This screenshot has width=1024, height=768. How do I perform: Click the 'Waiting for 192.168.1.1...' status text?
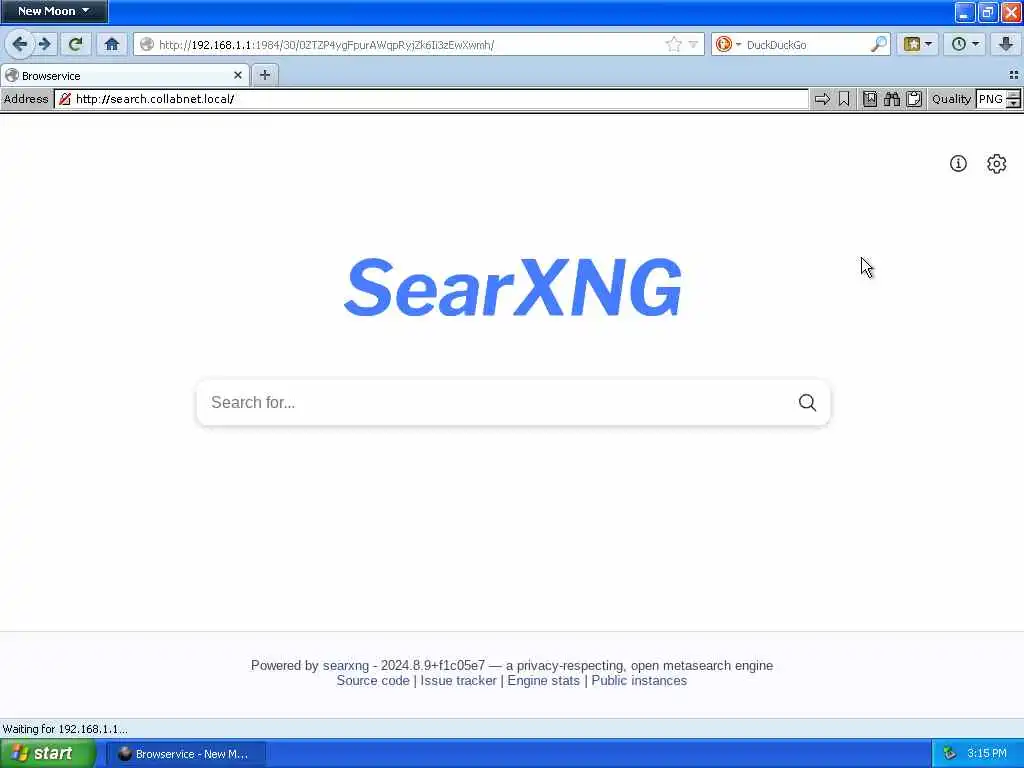(x=65, y=729)
